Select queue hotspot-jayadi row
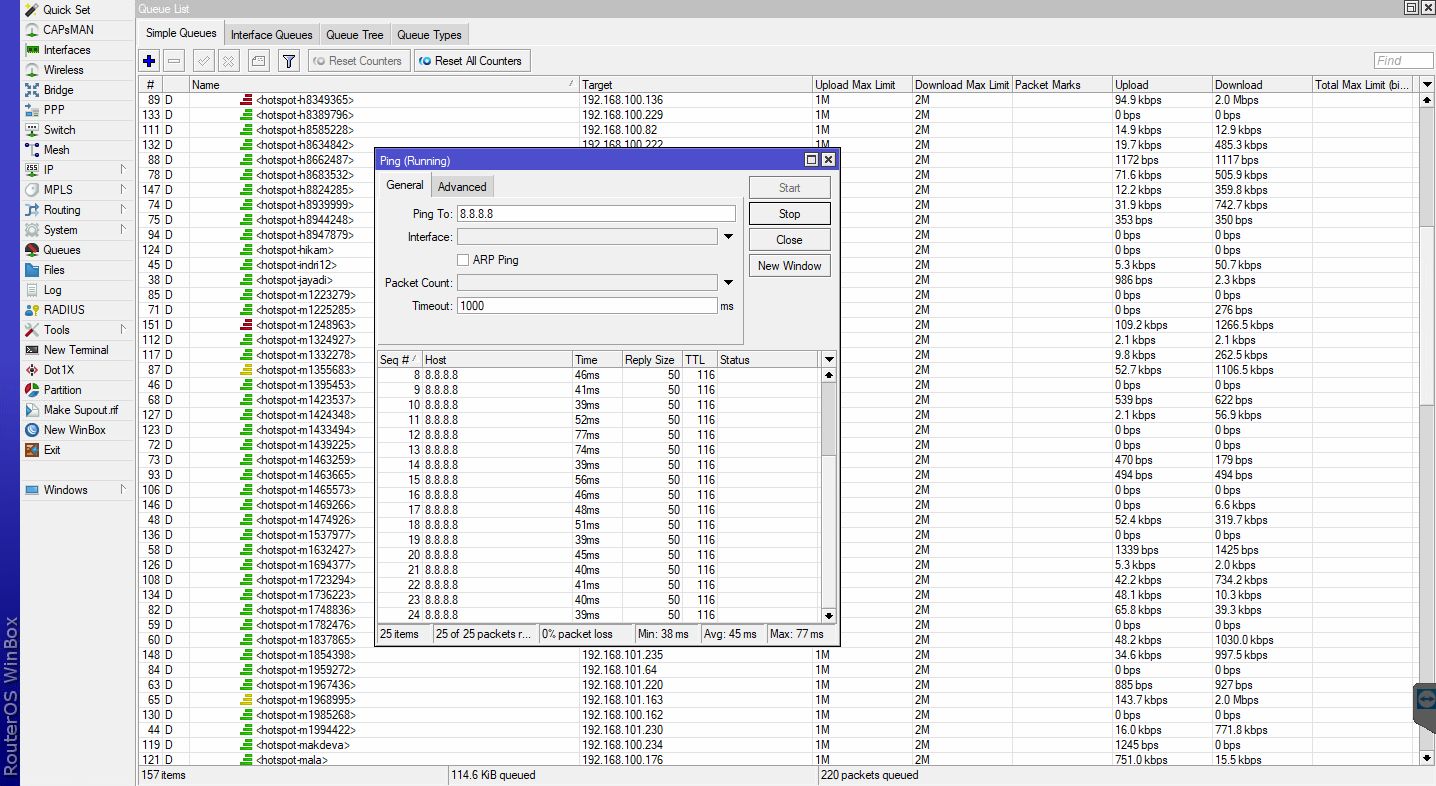 [x=778, y=280]
